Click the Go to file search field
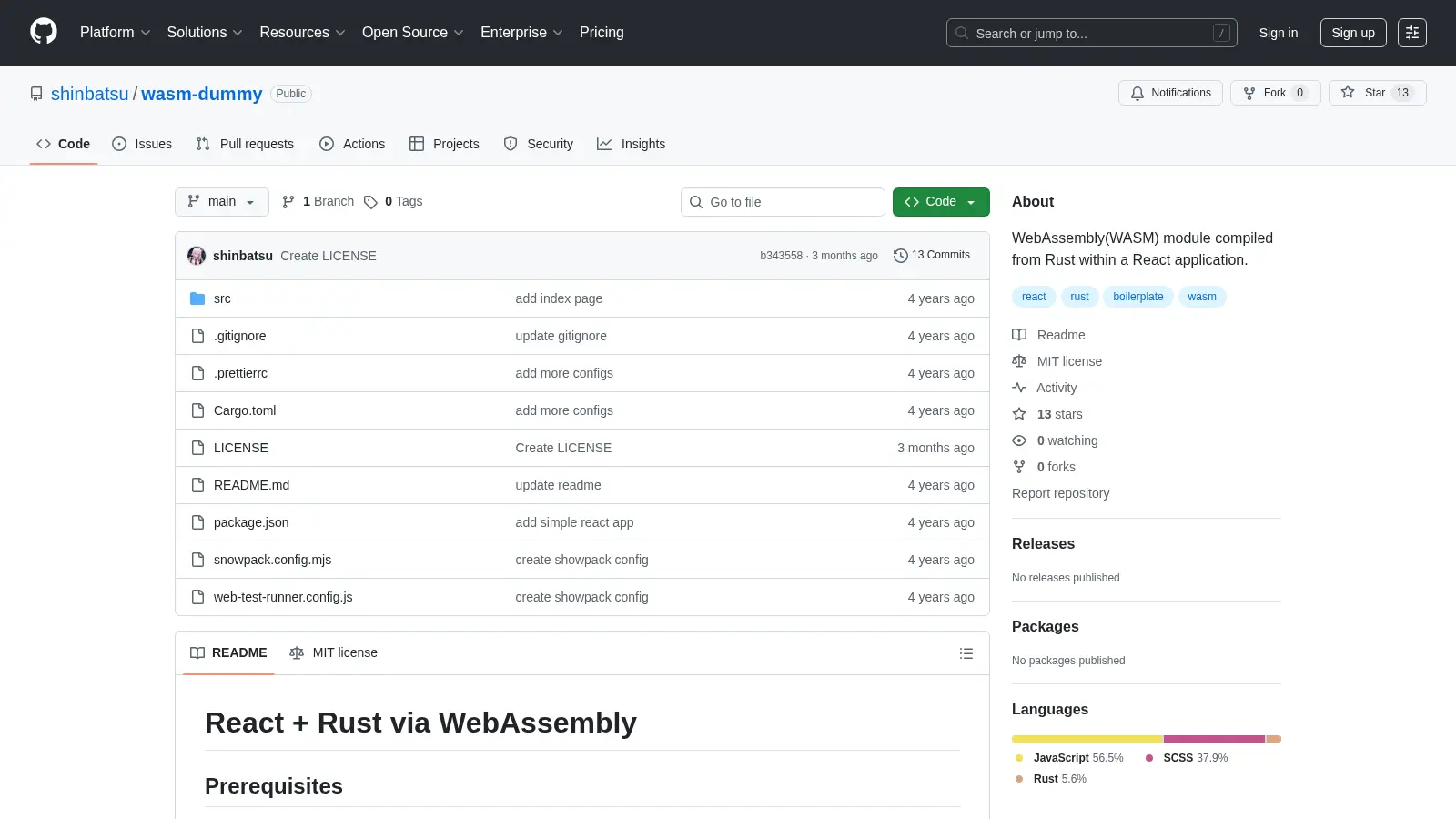The image size is (1456, 819). (x=783, y=202)
